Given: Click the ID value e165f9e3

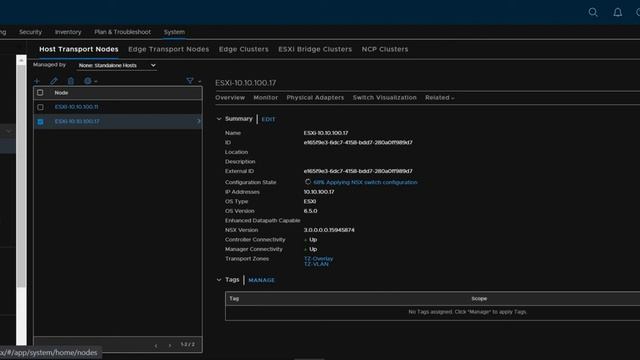Looking at the screenshot, I should point(358,142).
